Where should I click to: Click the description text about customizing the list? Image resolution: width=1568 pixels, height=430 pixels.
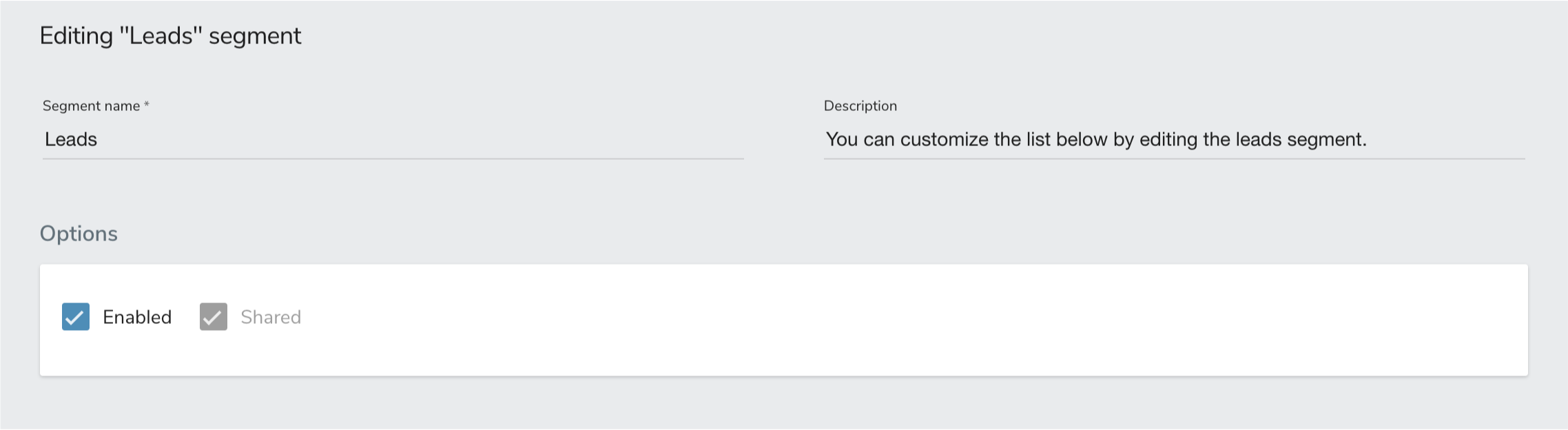[x=1095, y=140]
